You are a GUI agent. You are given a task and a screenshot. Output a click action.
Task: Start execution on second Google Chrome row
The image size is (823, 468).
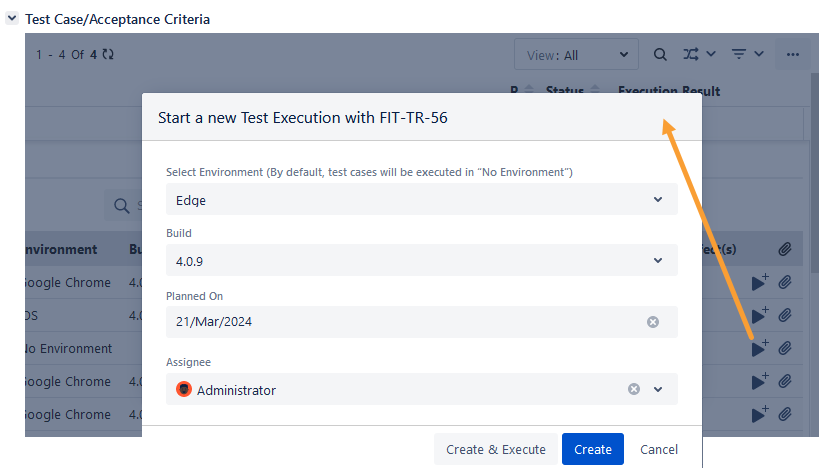759,381
